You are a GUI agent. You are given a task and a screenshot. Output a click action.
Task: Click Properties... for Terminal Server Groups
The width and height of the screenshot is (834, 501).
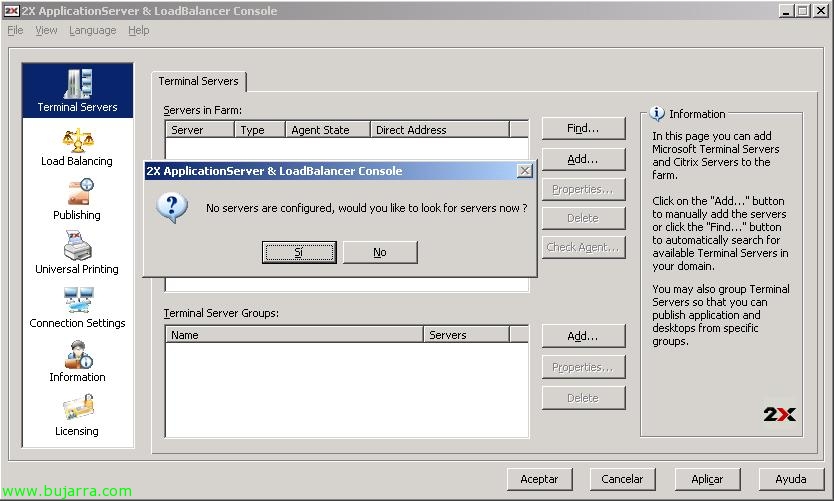tap(583, 367)
